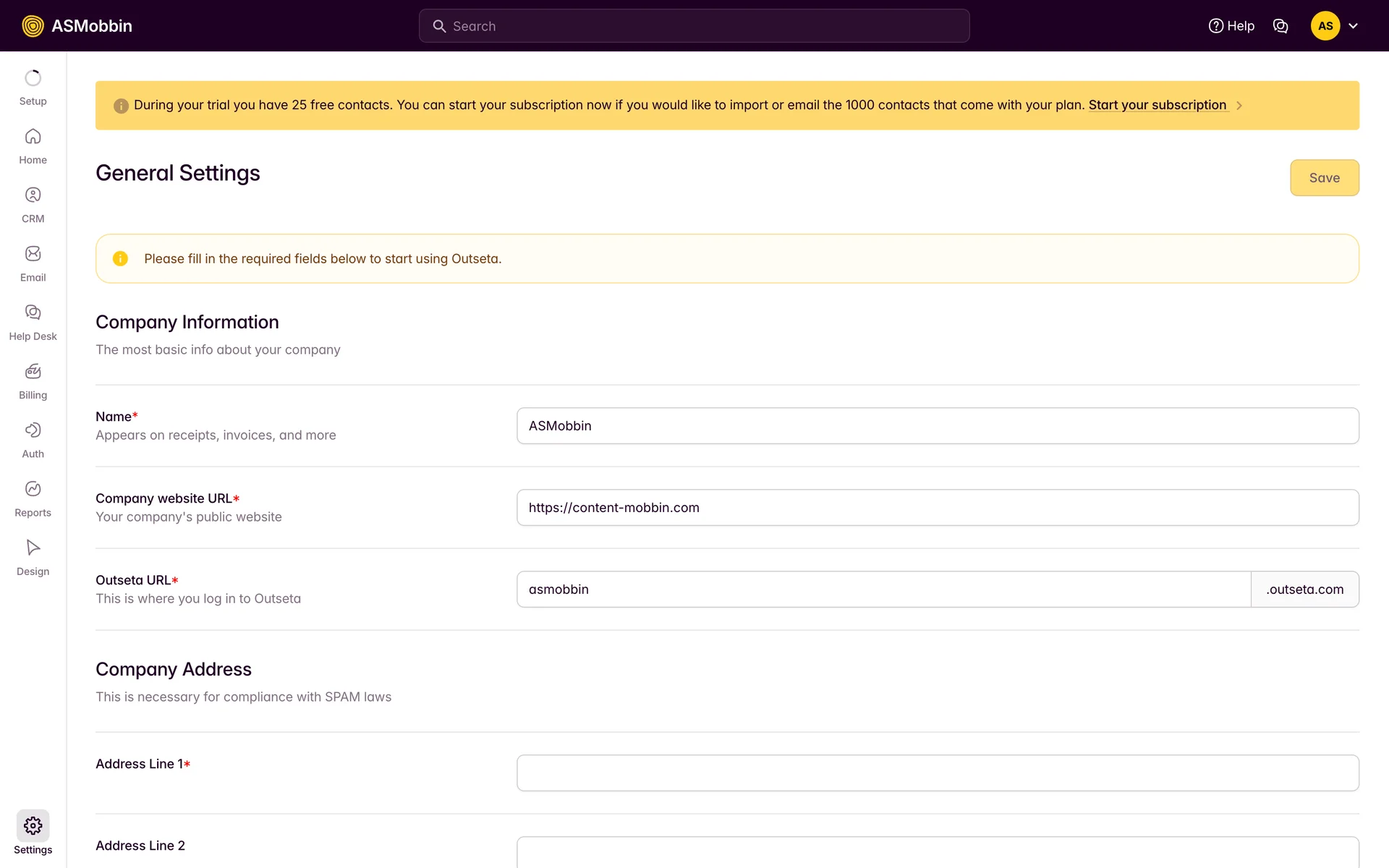Image resolution: width=1389 pixels, height=868 pixels.
Task: Focus the Address Line 1 field
Action: pos(938,773)
